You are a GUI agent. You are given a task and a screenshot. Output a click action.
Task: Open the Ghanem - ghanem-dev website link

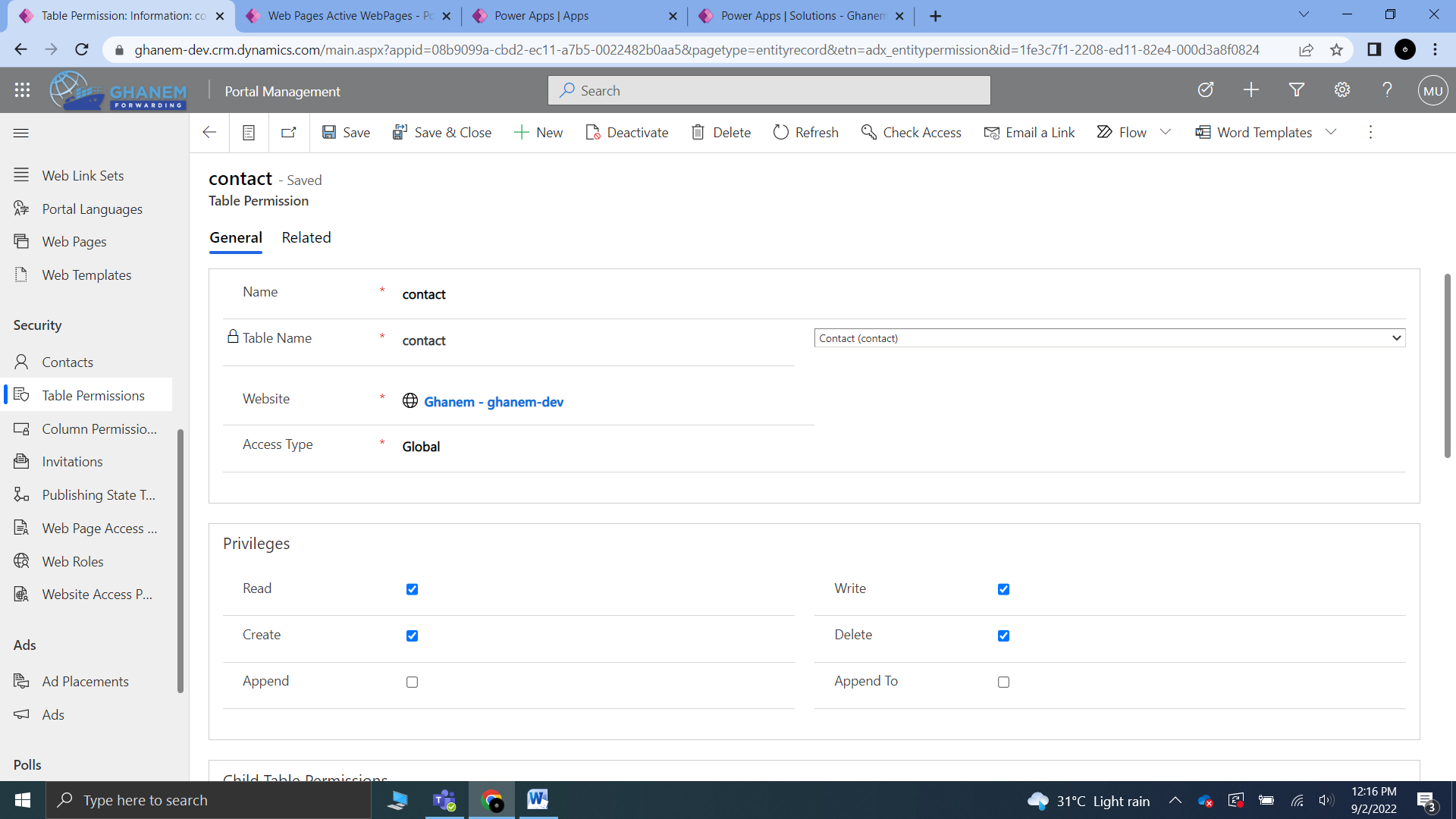[494, 401]
